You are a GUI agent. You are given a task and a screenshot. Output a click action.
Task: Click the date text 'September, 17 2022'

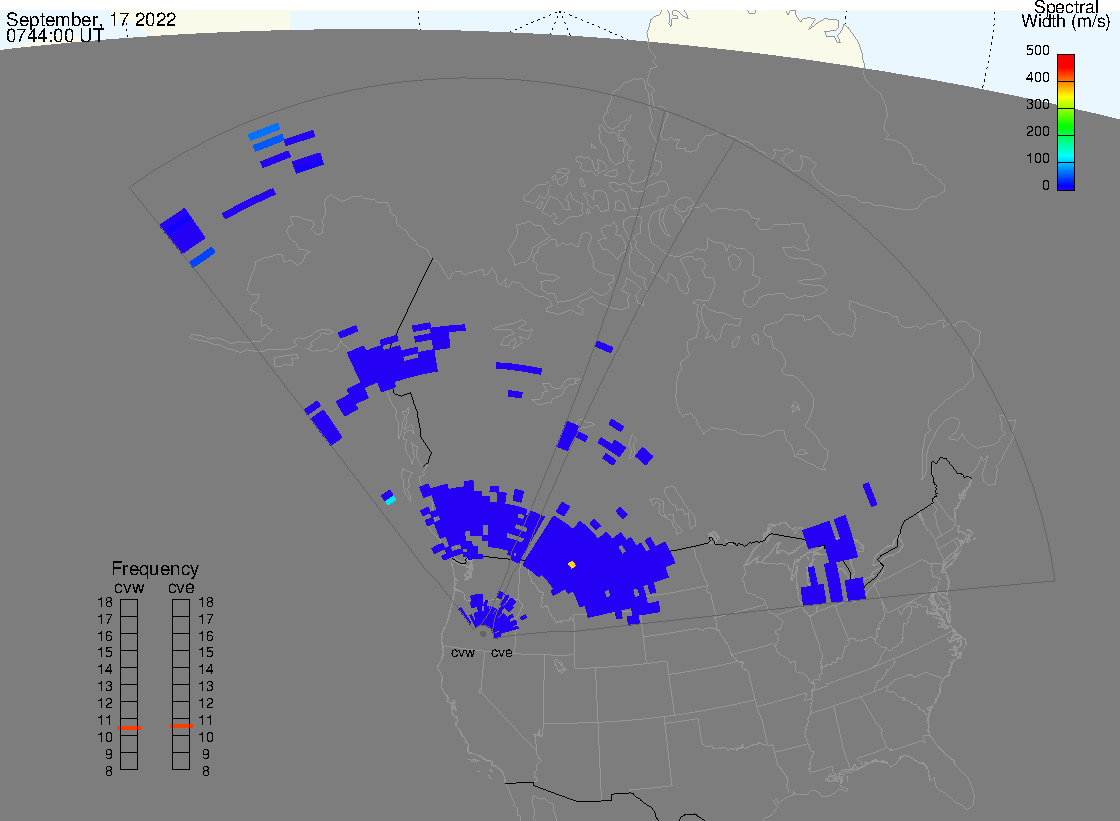91,19
